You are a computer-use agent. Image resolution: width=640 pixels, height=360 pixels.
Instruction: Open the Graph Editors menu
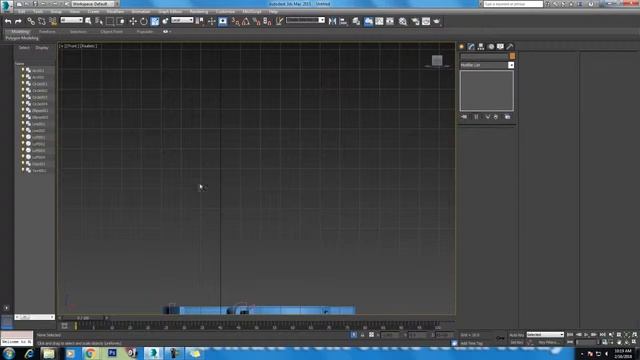170,12
